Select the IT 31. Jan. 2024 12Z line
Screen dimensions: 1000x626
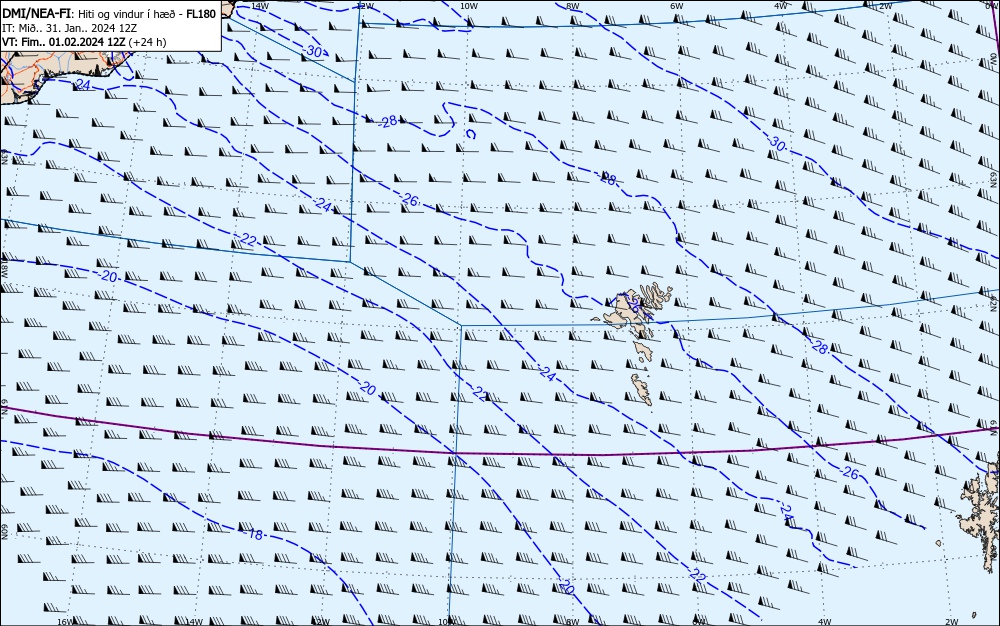click(x=70, y=28)
